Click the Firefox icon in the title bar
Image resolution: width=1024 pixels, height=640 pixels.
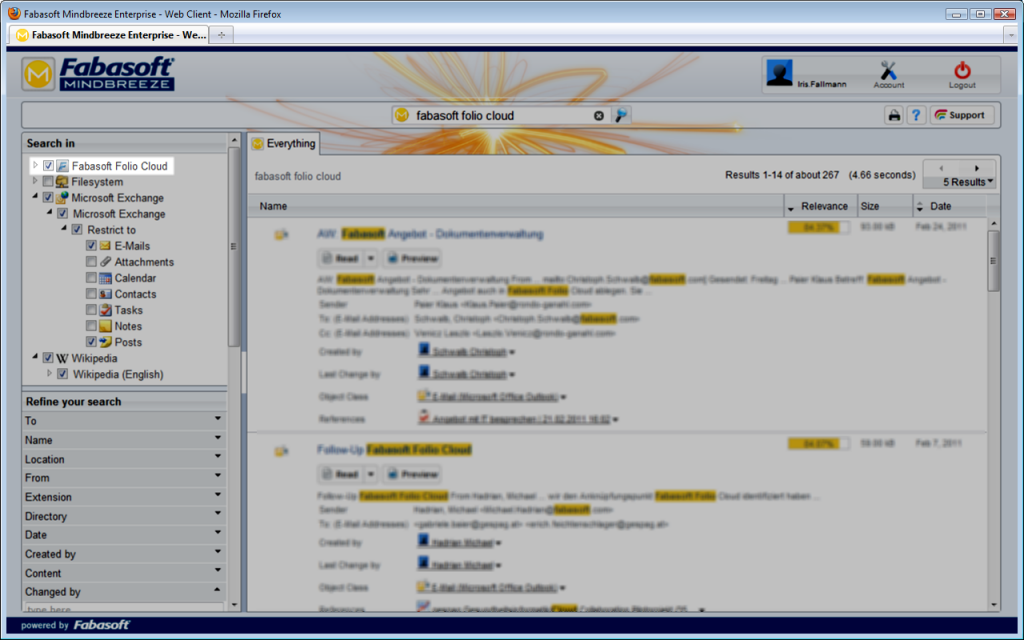coord(14,13)
